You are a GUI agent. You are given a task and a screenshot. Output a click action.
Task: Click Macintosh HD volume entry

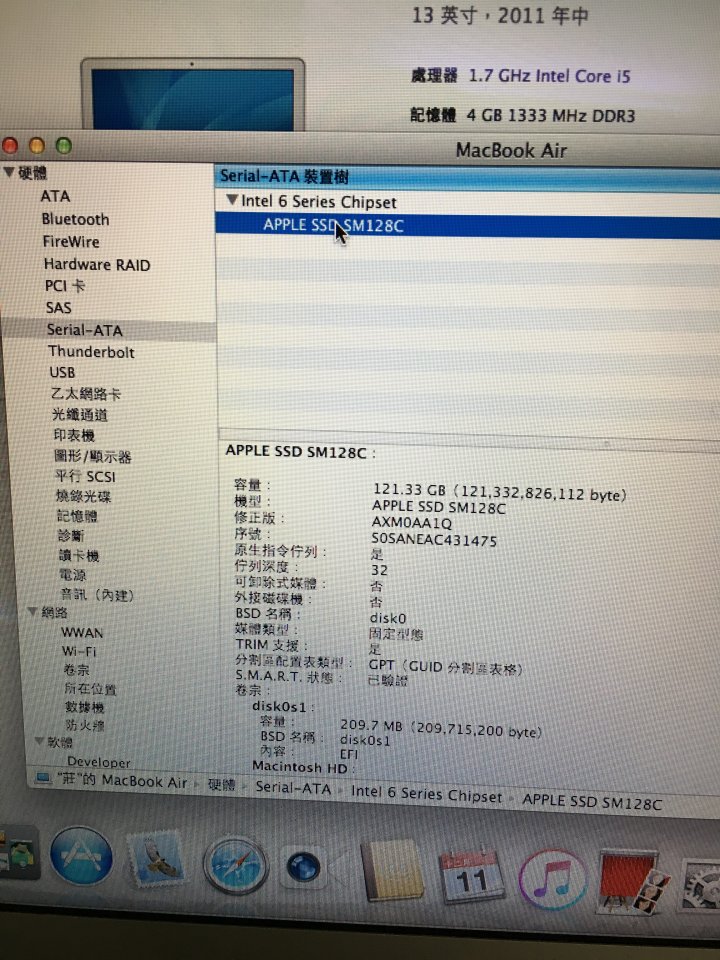pyautogui.click(x=302, y=767)
